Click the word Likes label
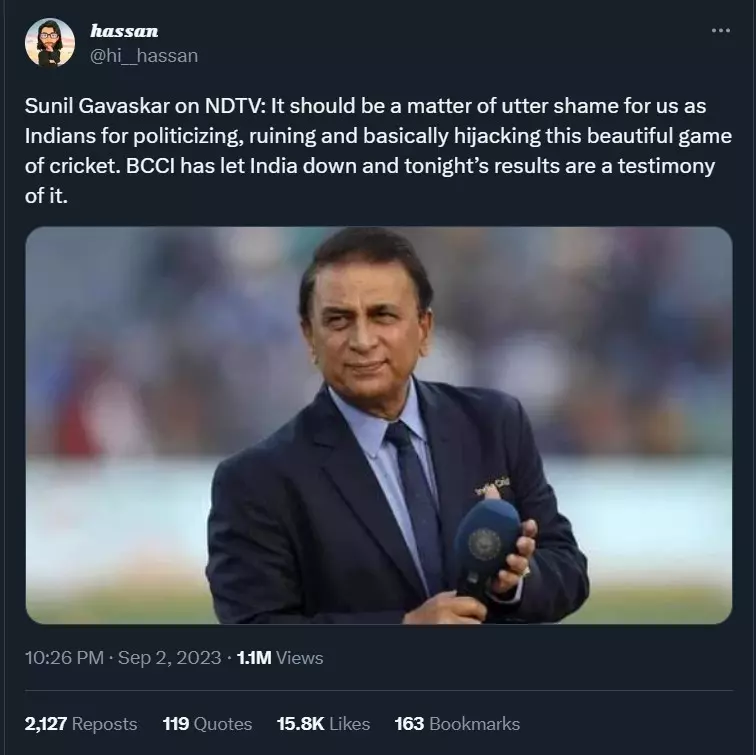This screenshot has width=756, height=755. 350,724
